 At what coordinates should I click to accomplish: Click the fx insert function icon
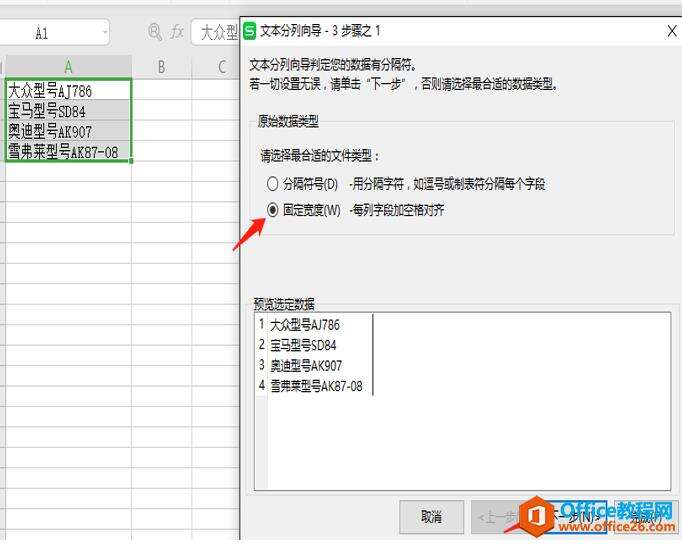click(177, 32)
